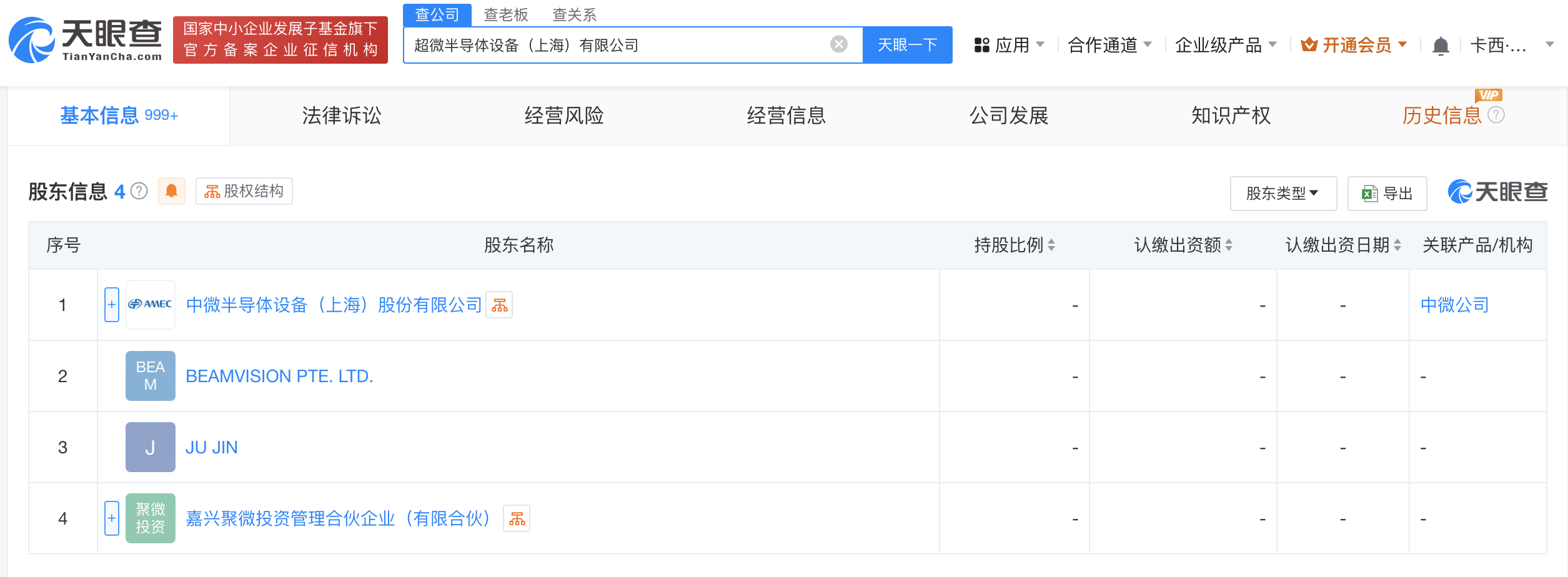The height and width of the screenshot is (577, 1568).
Task: Expand row 4 嘉兴聚微 with plus button
Action: pos(112,518)
